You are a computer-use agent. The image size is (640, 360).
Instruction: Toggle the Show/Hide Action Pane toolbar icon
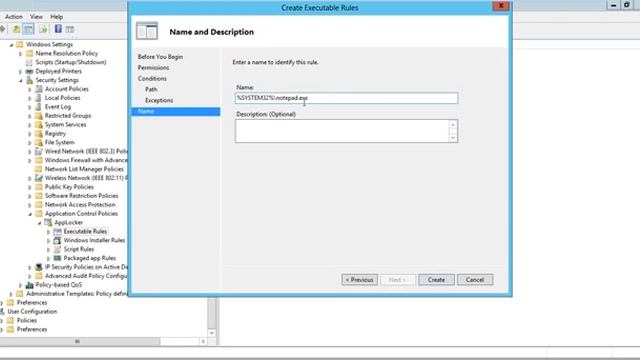click(70, 29)
